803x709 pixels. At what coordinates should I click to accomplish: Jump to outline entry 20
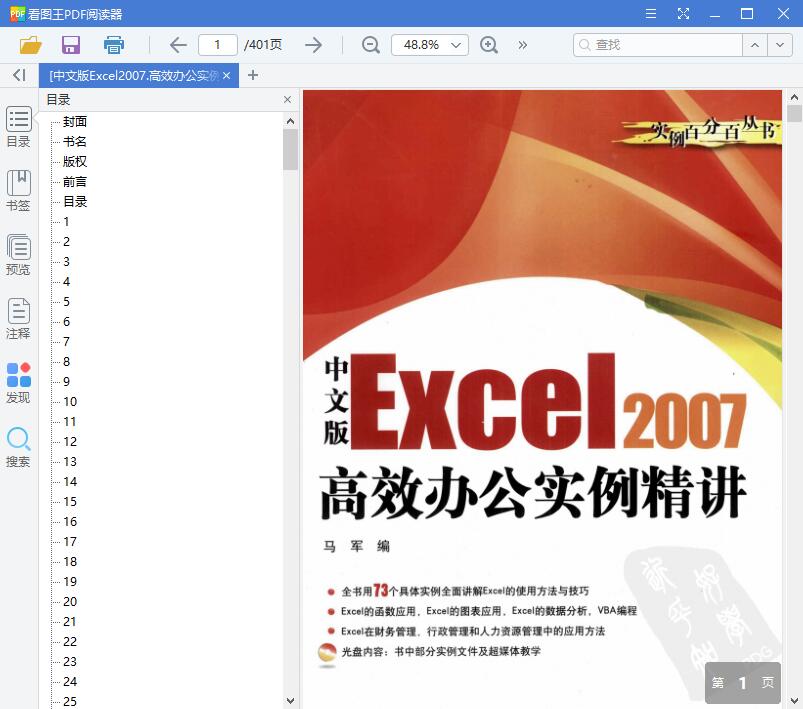pos(70,601)
